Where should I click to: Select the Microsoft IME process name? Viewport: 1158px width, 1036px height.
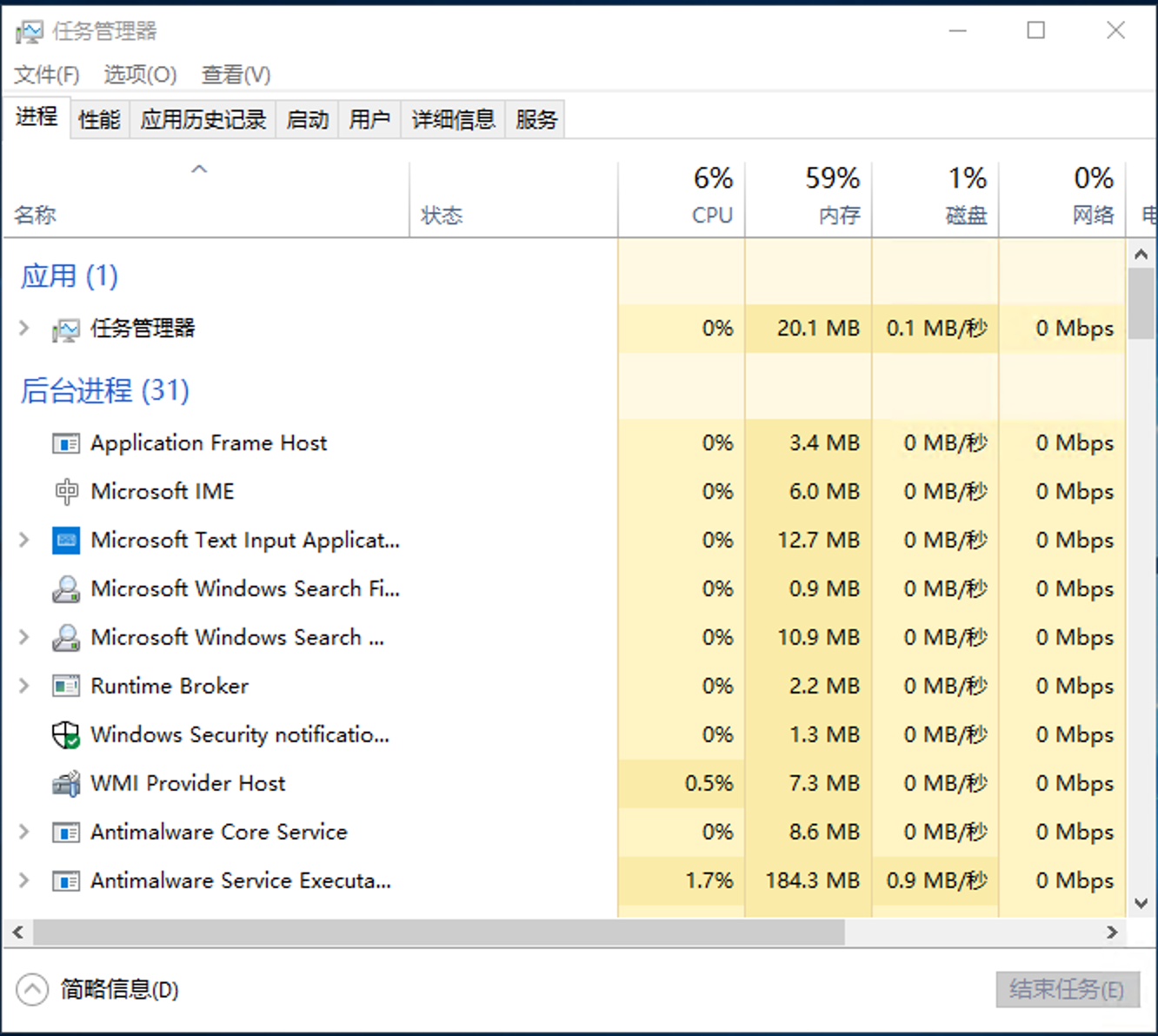click(x=163, y=492)
